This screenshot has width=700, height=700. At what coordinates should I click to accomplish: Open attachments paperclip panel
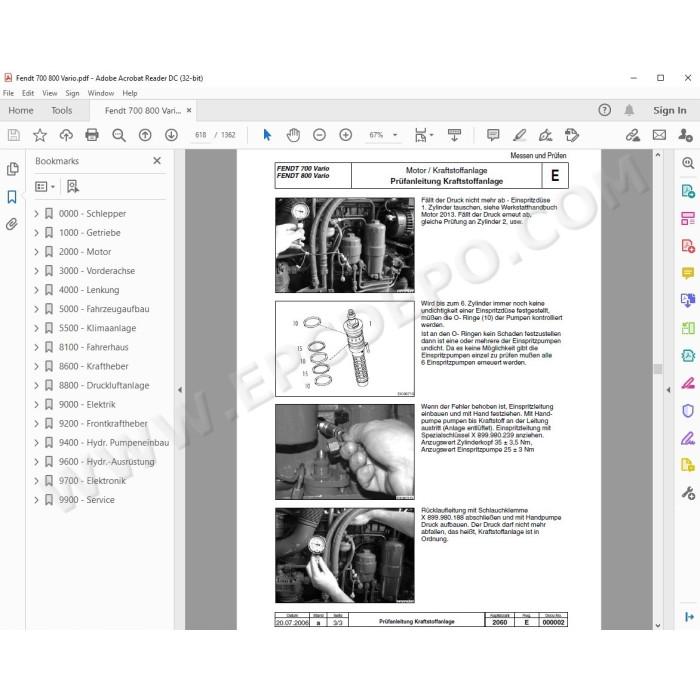12,224
